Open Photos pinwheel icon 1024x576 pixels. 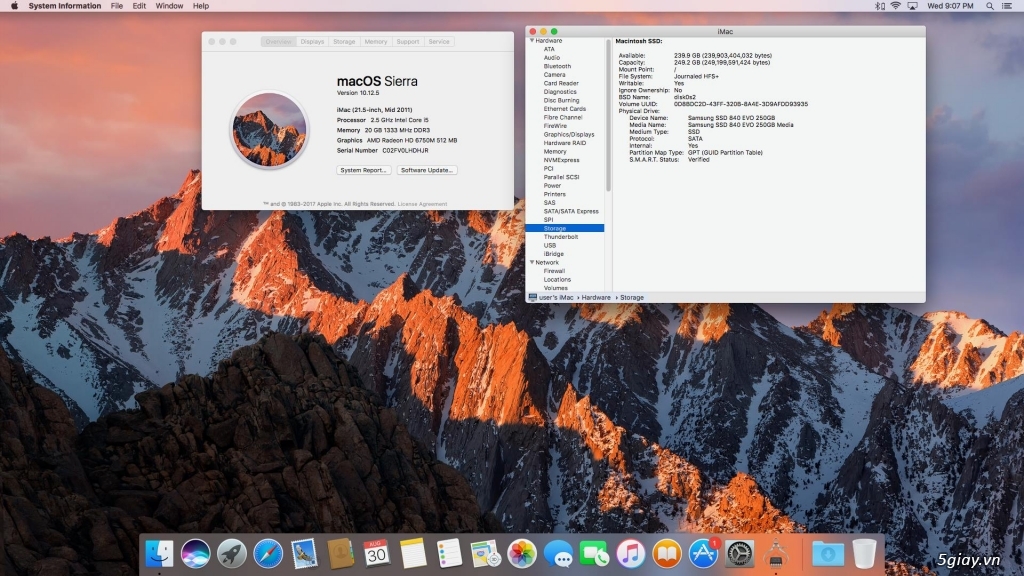tap(522, 554)
